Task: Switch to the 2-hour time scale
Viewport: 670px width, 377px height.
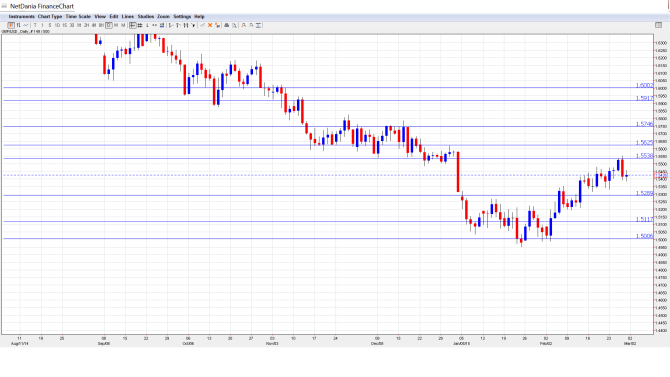Action: 86,25
